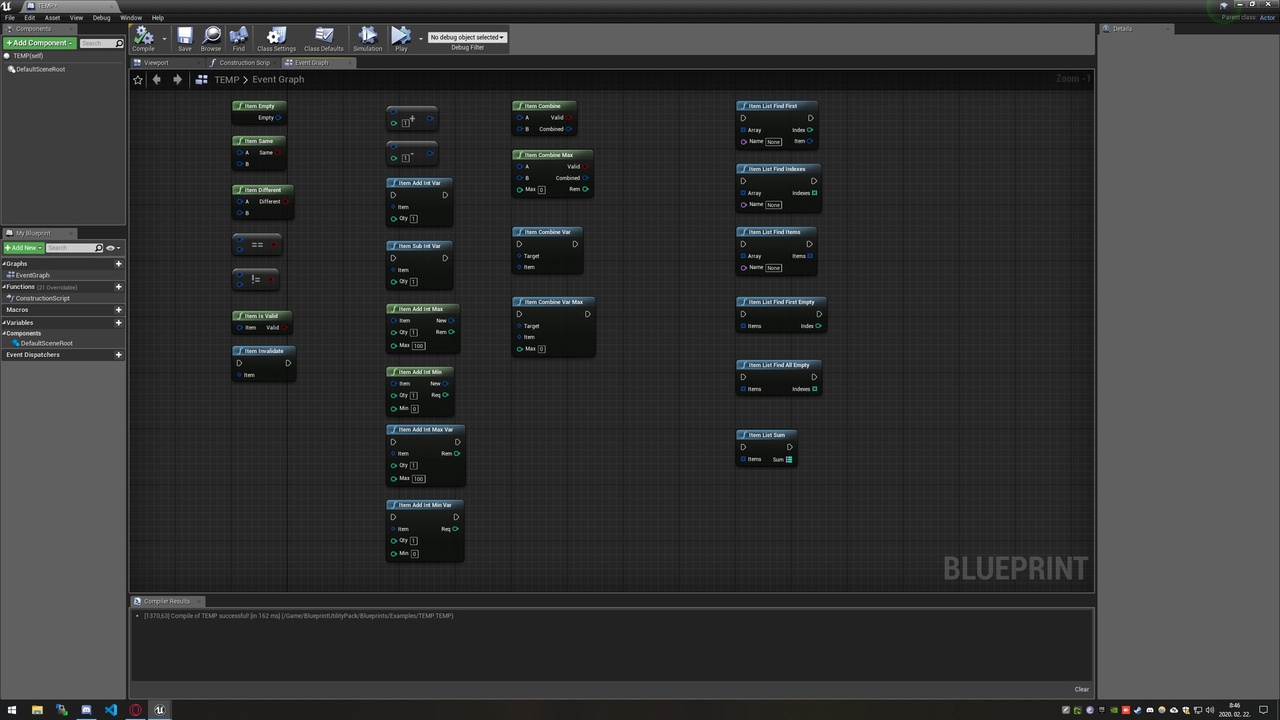
Task: Click the TEMP breadcrumb link
Action: click(226, 80)
